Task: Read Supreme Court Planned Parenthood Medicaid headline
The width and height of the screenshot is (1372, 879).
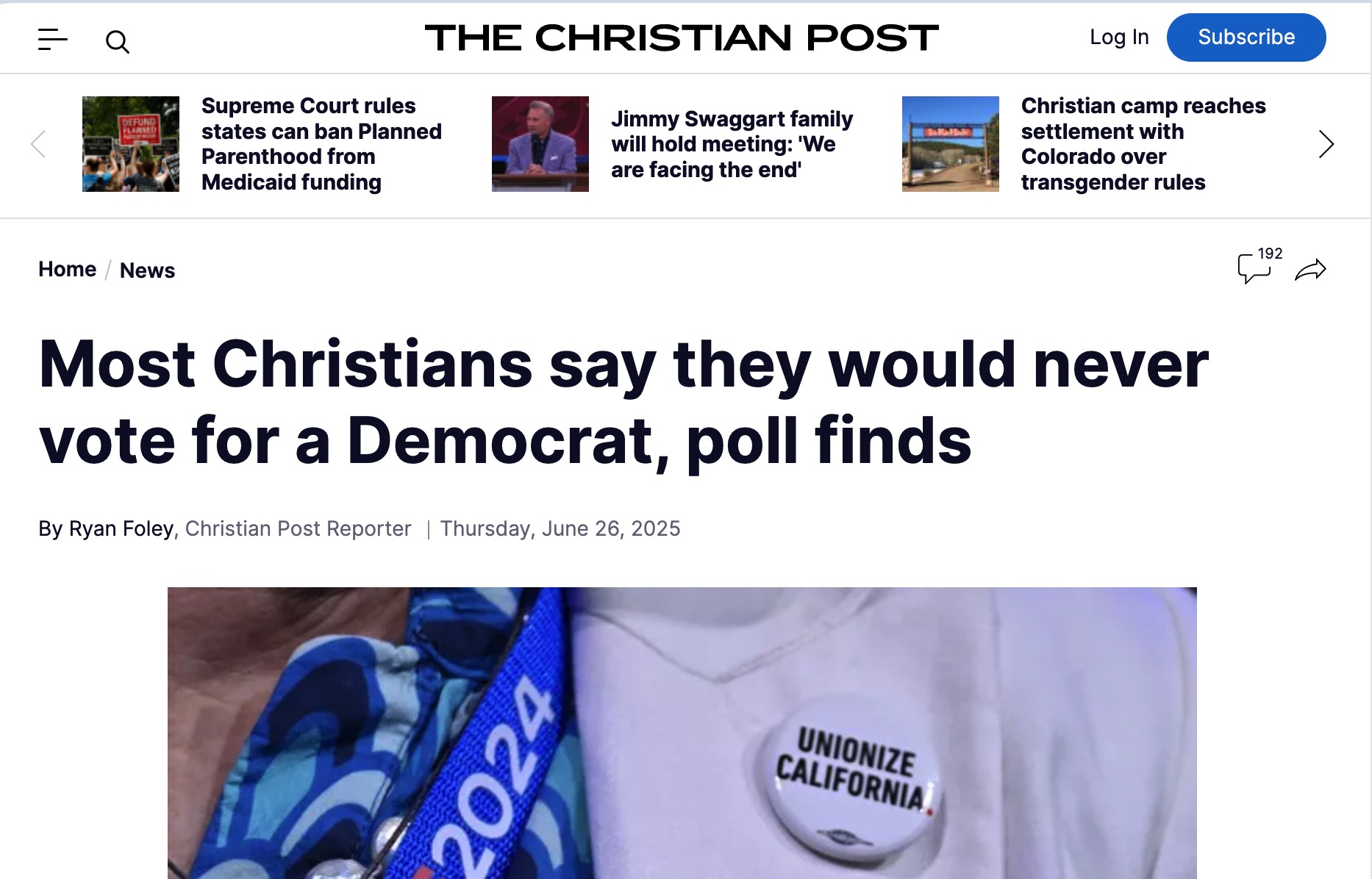Action: (x=321, y=144)
